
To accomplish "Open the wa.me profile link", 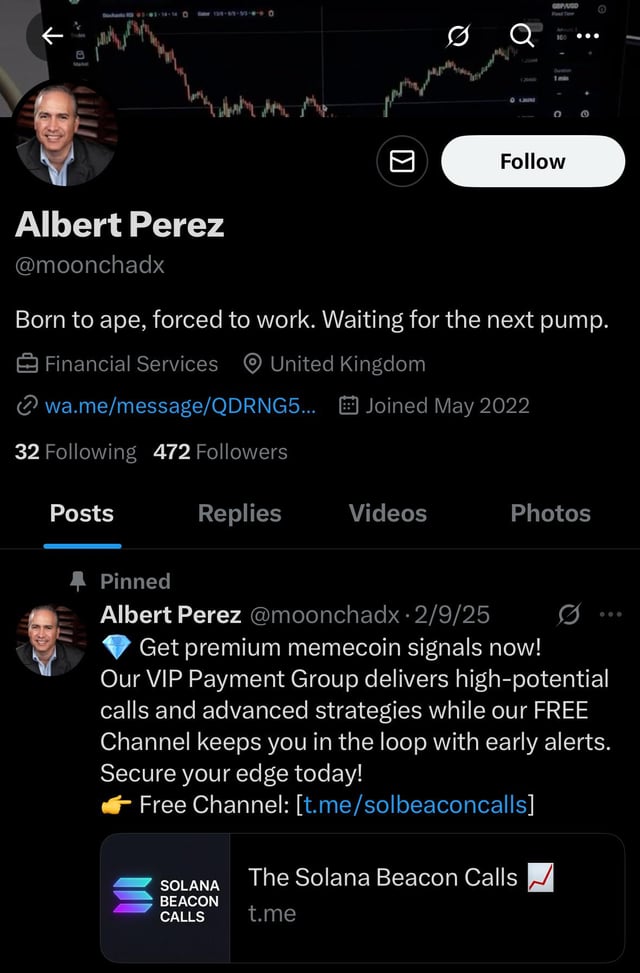I will 180,405.
